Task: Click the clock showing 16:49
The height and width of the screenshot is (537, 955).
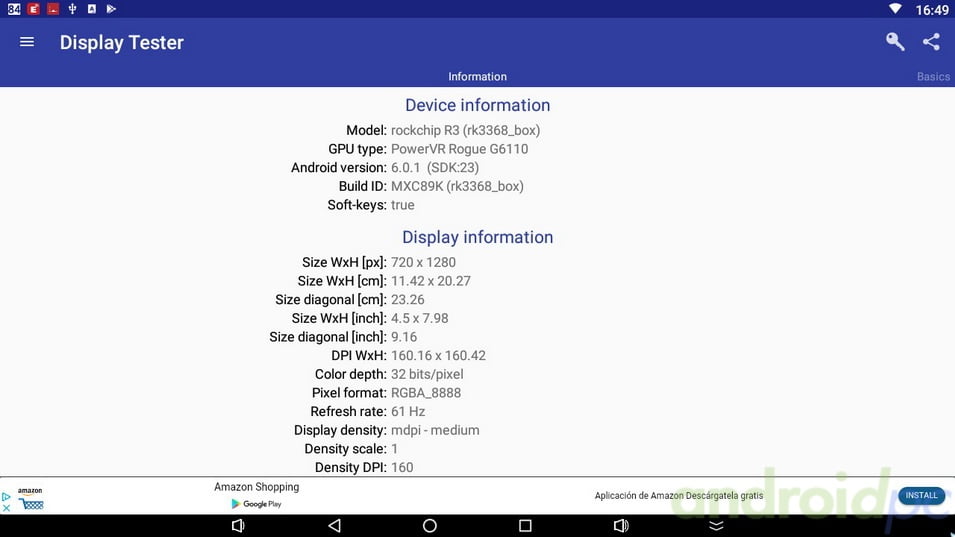Action: tap(931, 10)
